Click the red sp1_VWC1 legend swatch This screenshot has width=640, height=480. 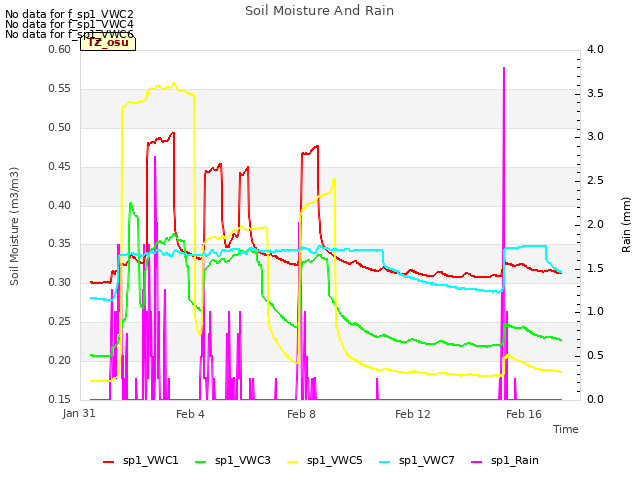[109, 461]
